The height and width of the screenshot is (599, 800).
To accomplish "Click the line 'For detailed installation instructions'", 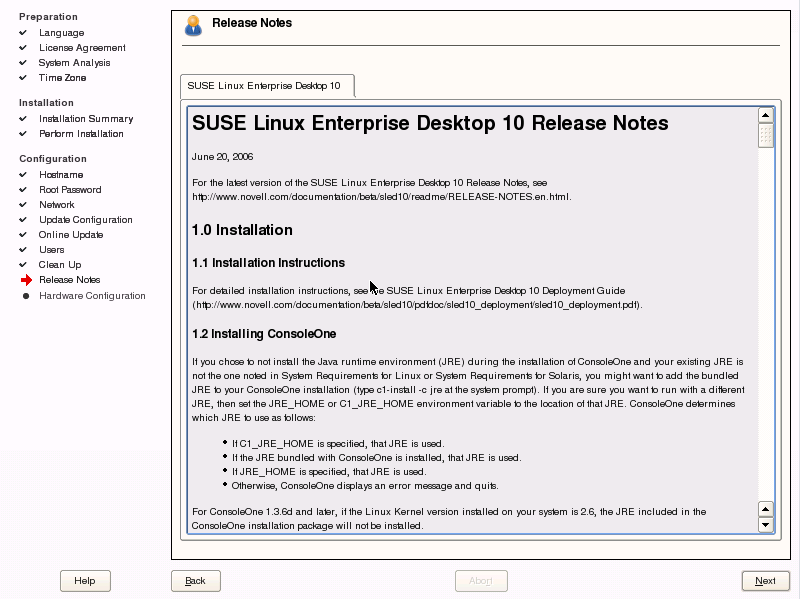I will point(409,291).
